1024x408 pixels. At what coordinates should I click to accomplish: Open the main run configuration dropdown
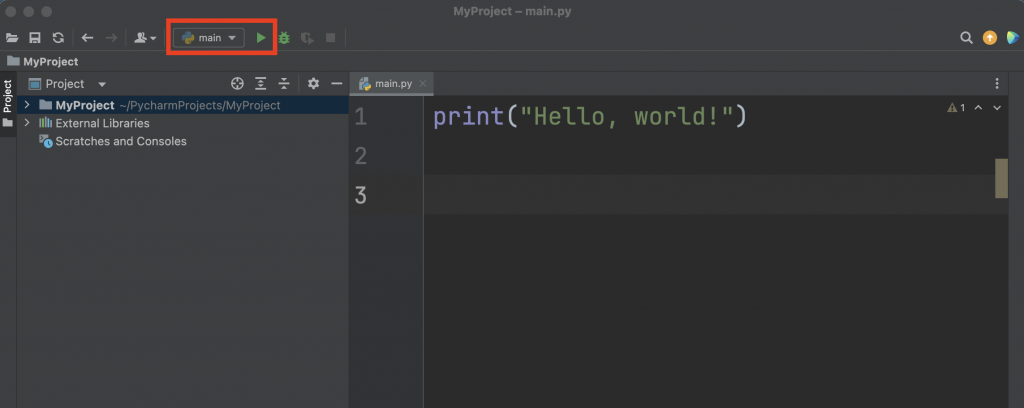[209, 38]
